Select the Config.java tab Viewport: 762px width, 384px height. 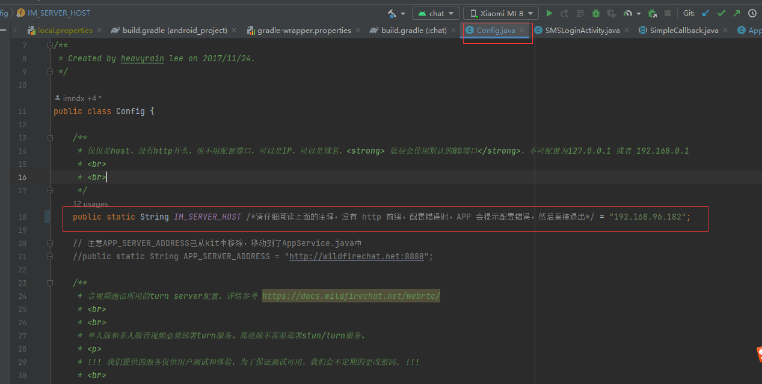495,30
